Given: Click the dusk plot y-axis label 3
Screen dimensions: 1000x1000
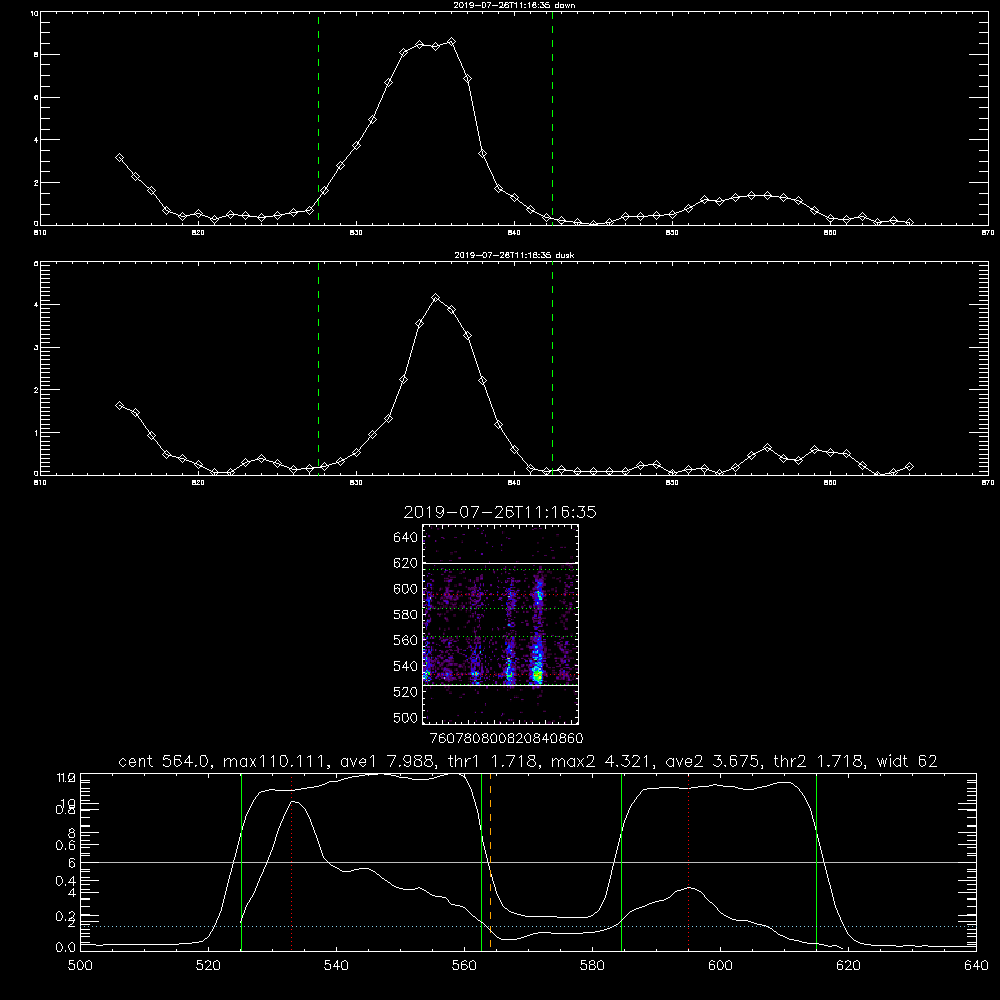Looking at the screenshot, I should 36,348.
